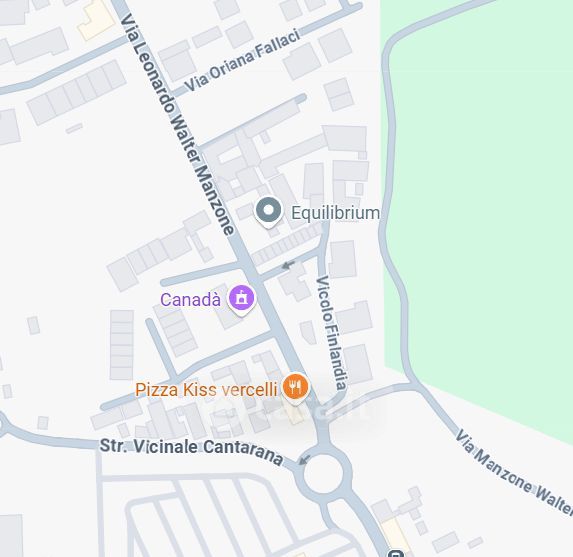Select the large green park area
This screenshot has height=557, width=573.
point(479,183)
